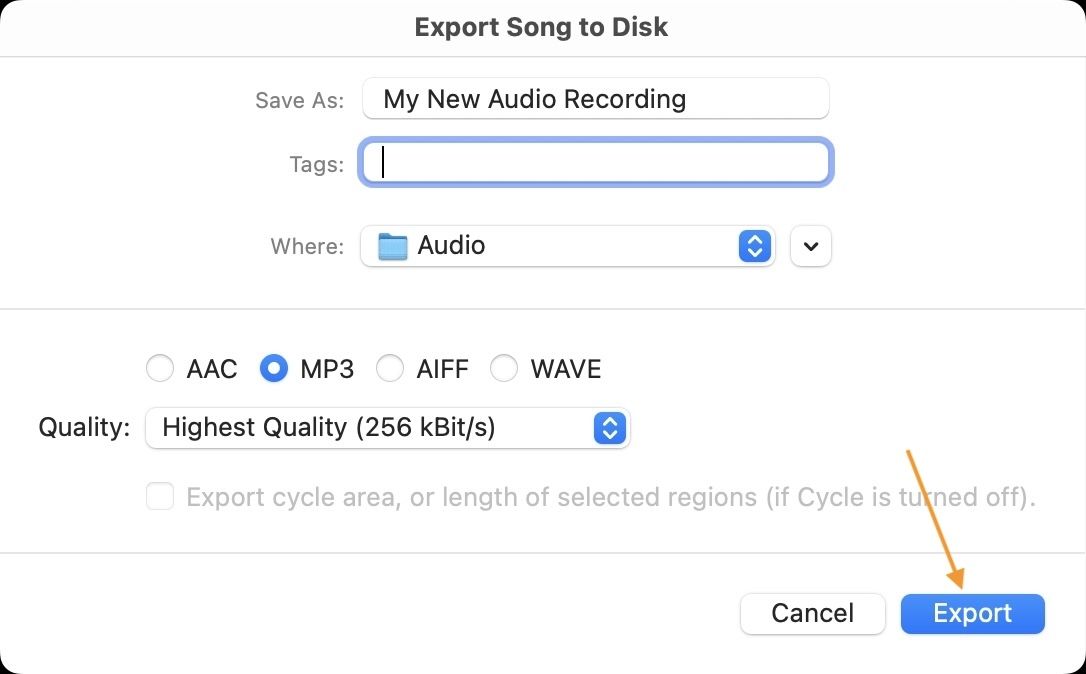Enable the Export cycle area checkbox
The image size is (1086, 674).
click(x=160, y=497)
